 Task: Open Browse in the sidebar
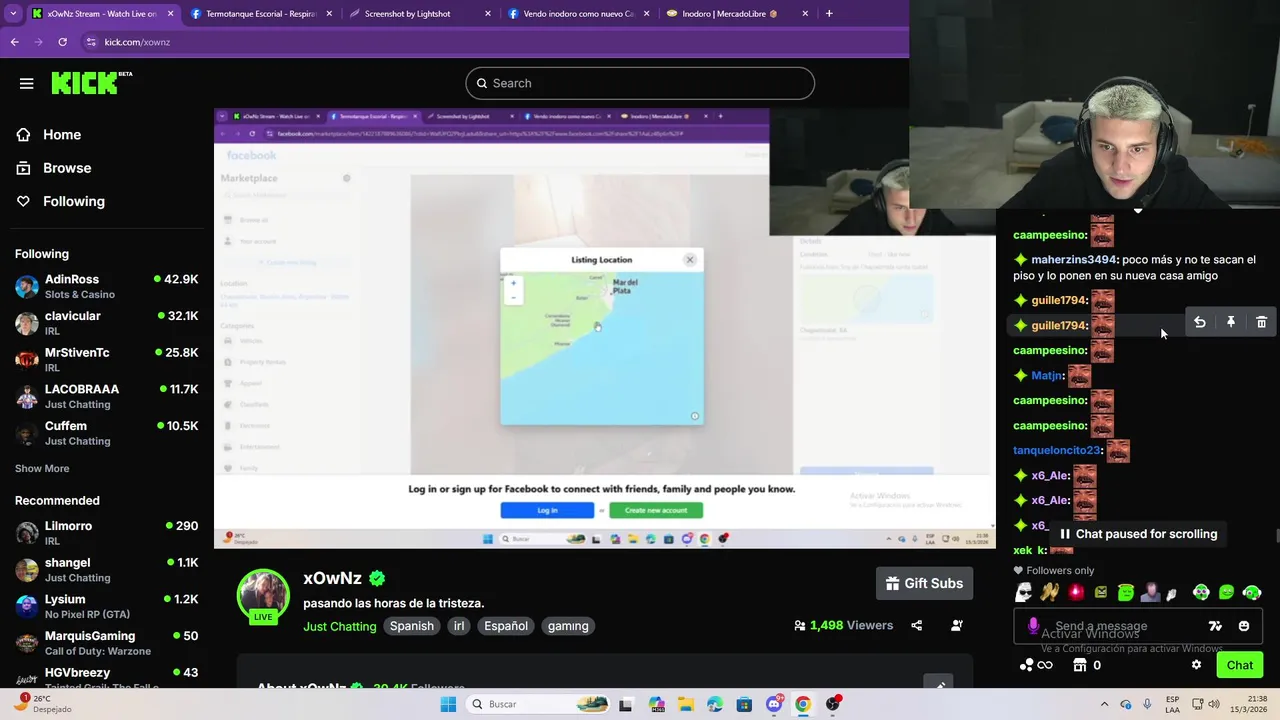tap(66, 168)
